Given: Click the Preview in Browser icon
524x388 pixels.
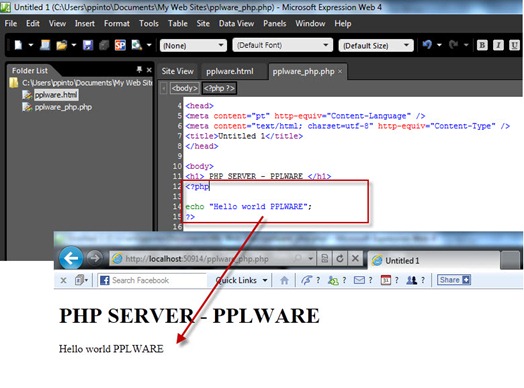Looking at the screenshot, I should (137, 45).
